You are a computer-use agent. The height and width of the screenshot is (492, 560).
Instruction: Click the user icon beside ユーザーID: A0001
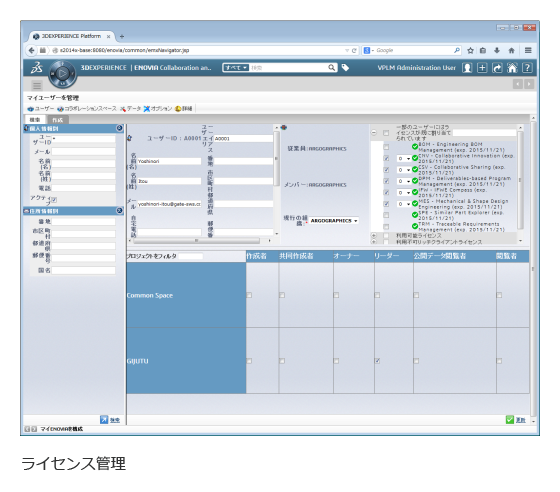pyautogui.click(x=130, y=138)
